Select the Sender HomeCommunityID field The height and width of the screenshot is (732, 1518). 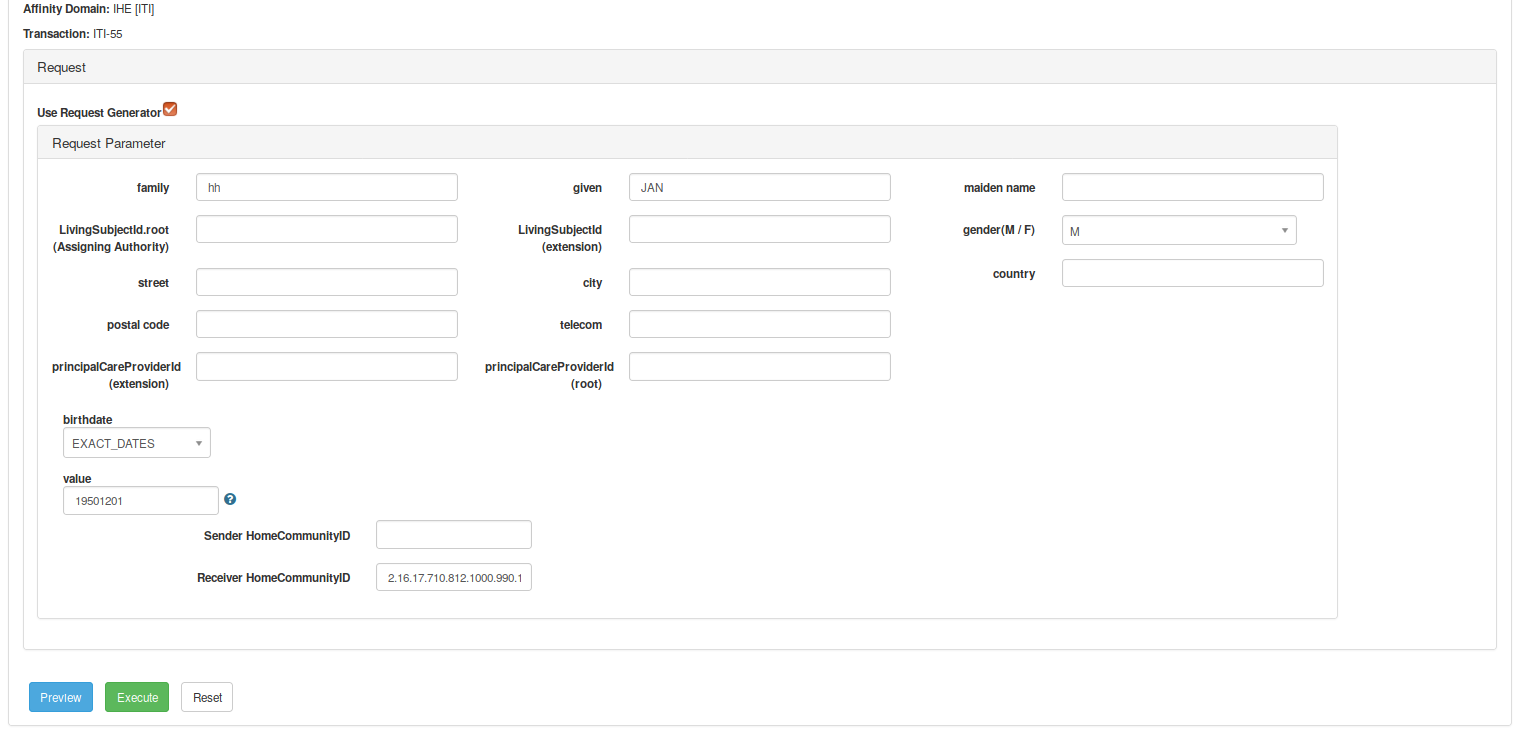tap(453, 535)
